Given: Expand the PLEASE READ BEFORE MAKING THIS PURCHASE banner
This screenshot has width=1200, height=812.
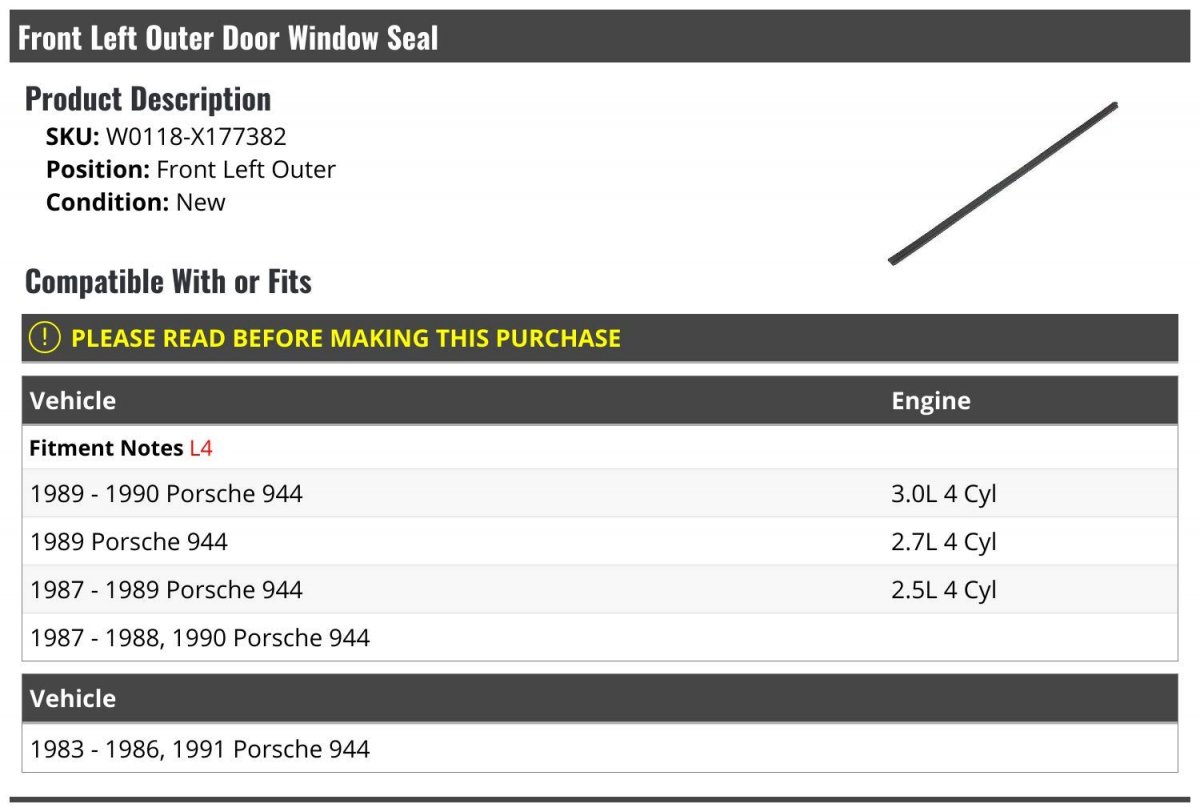Looking at the screenshot, I should coord(600,338).
